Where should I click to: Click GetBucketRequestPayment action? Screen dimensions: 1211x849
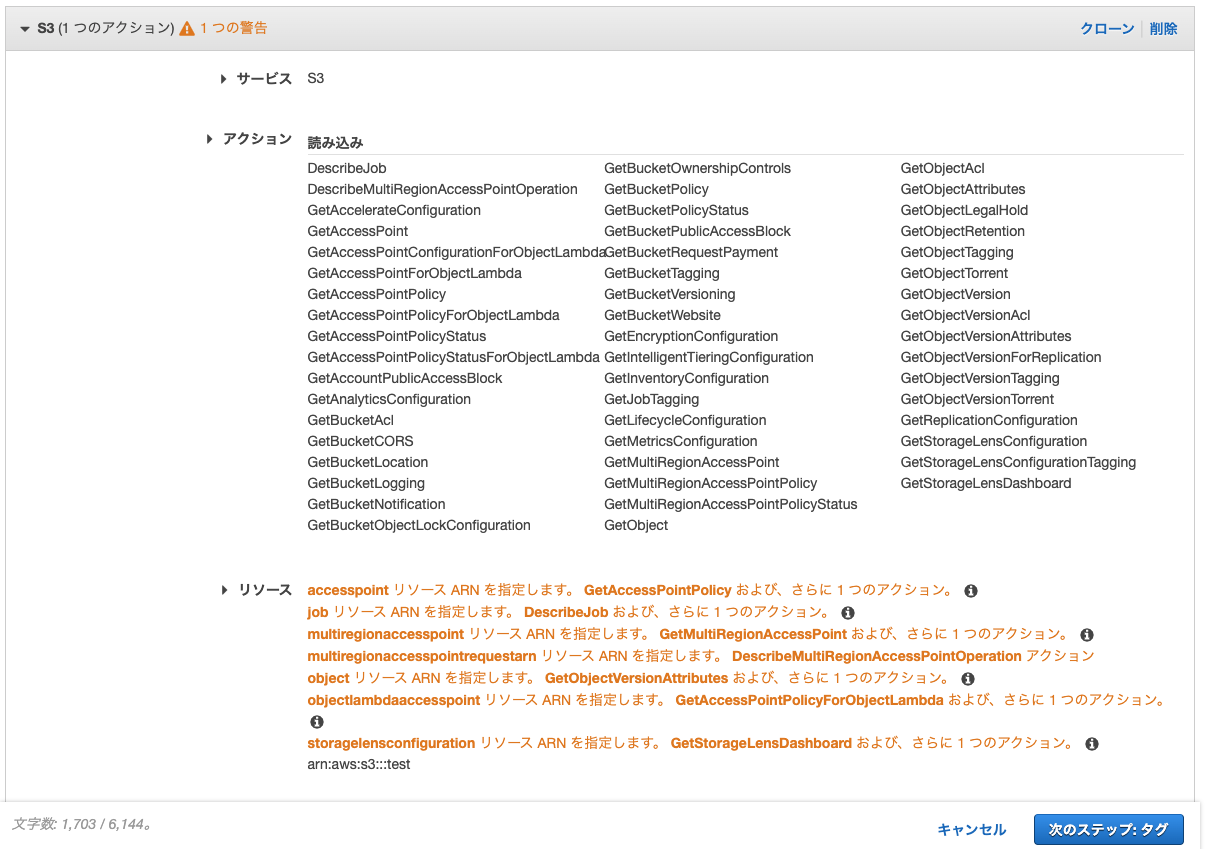(x=691, y=252)
